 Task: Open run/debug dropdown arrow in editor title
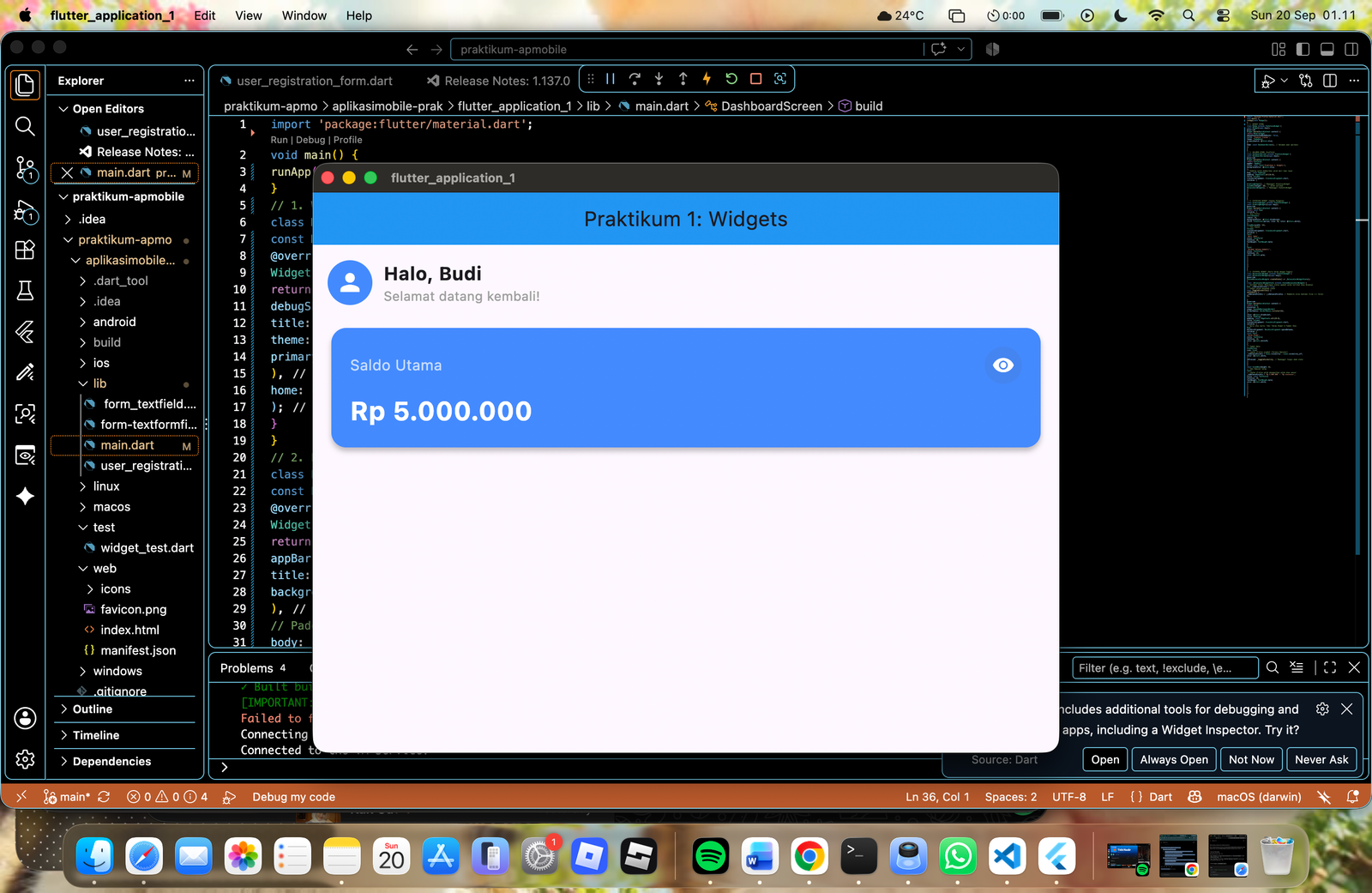[1284, 81]
